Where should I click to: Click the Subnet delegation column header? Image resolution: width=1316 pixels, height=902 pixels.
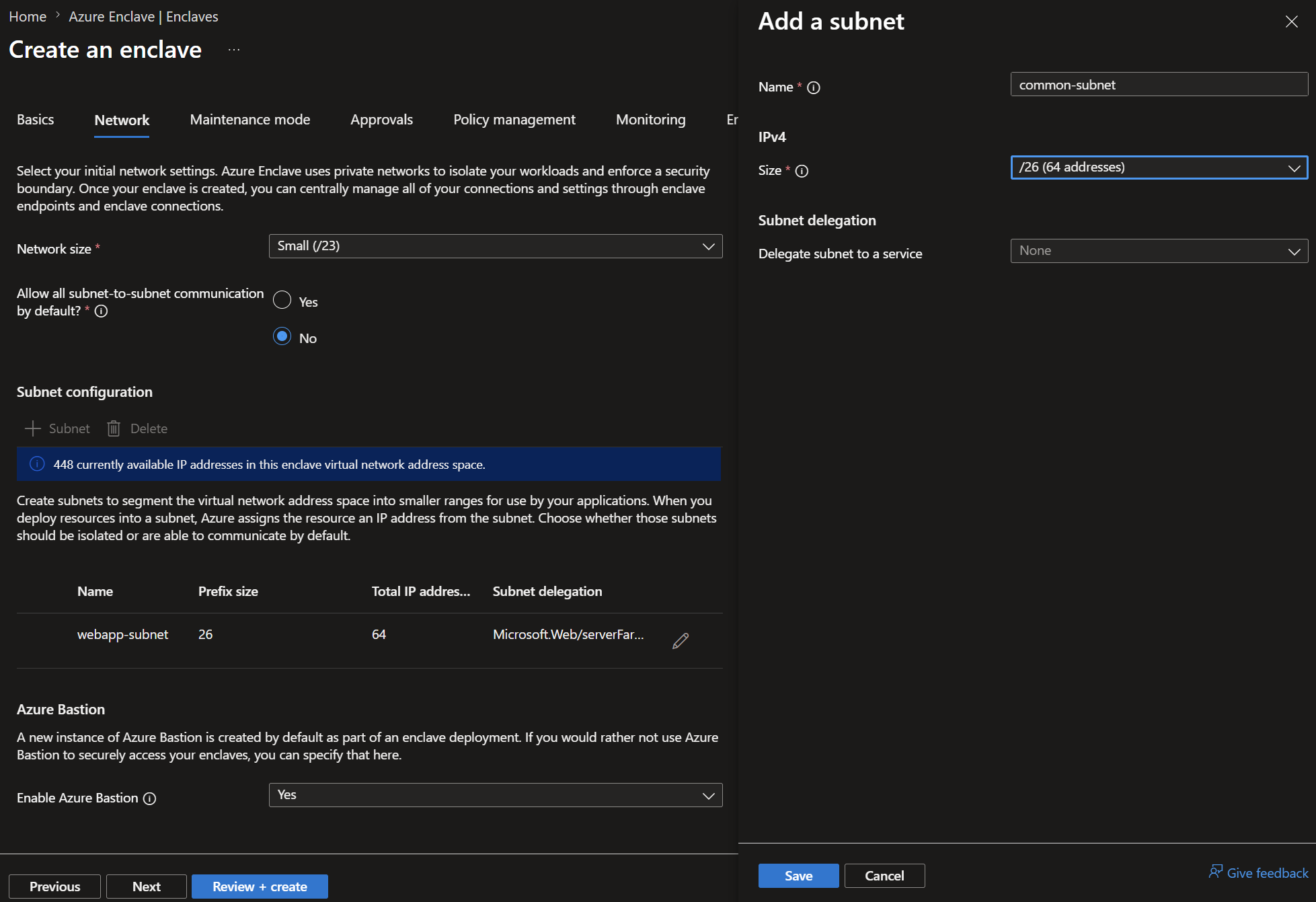coord(547,591)
